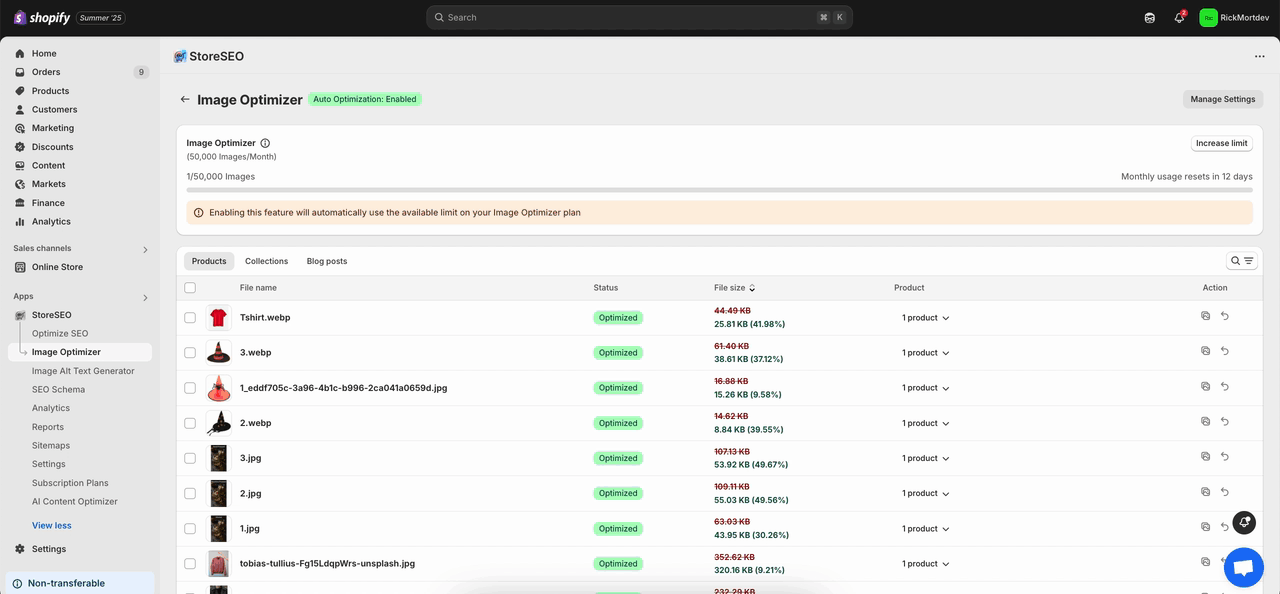Restore the original image for 2.jpg

[1225, 492]
